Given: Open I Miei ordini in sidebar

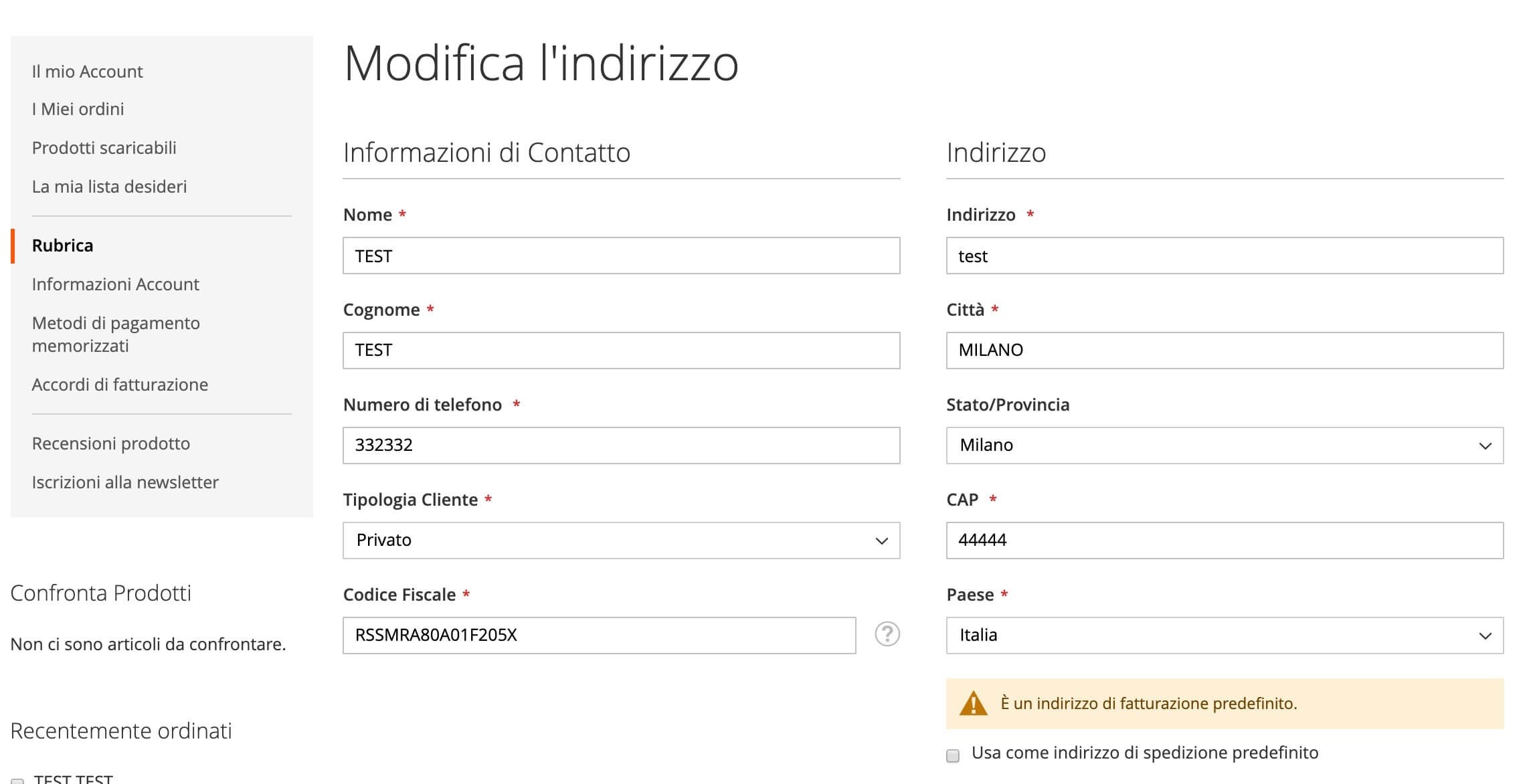Looking at the screenshot, I should pyautogui.click(x=78, y=109).
